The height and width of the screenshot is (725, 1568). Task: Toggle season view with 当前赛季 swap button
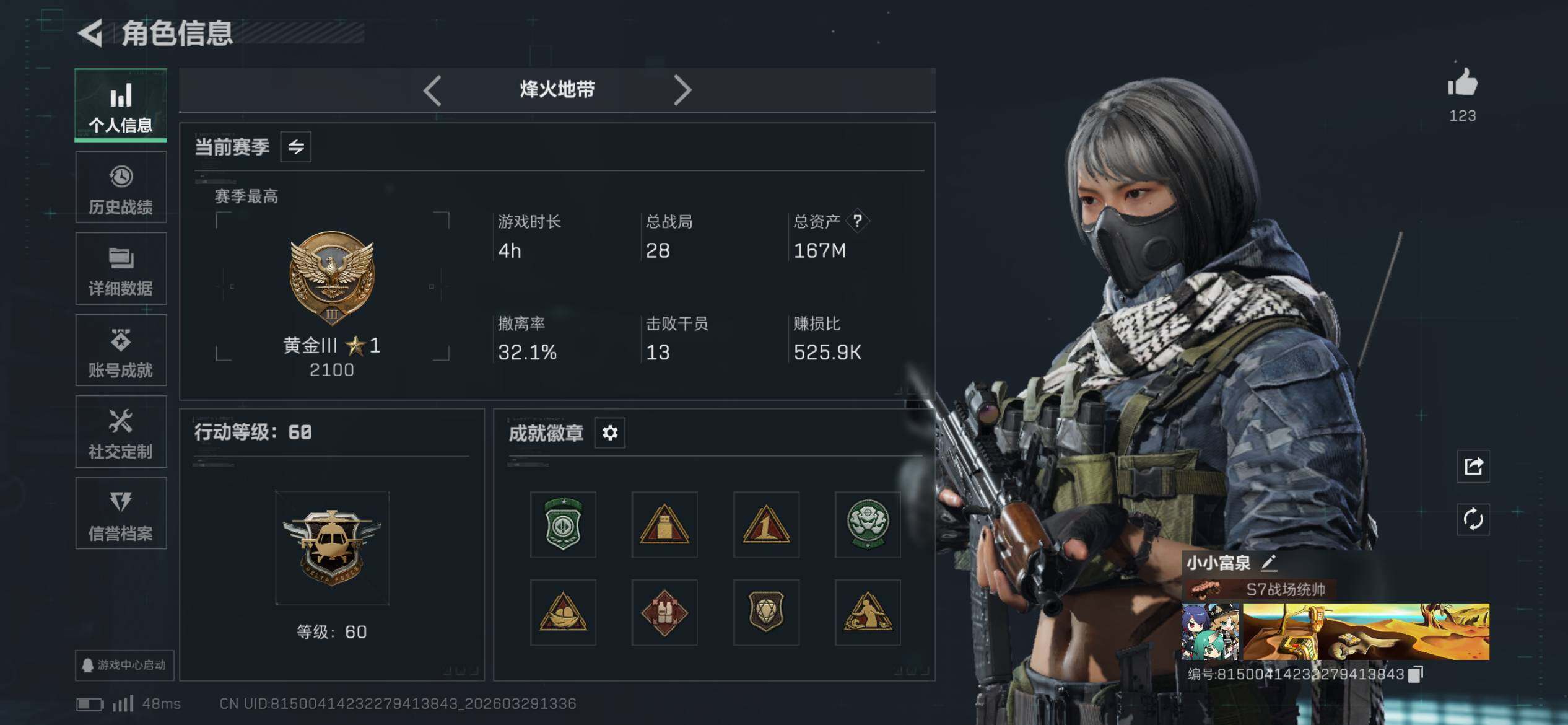click(296, 147)
